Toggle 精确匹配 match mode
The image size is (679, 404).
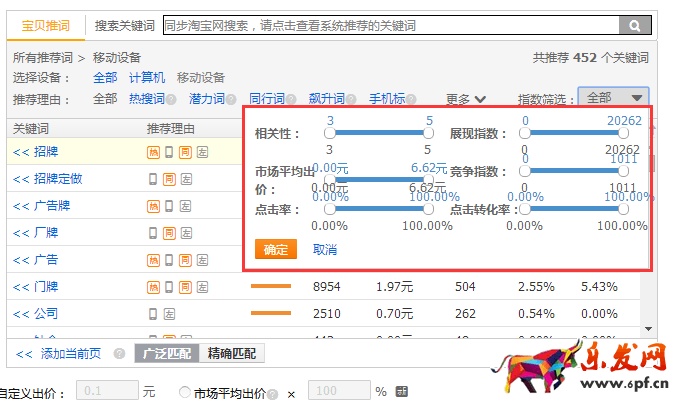(x=231, y=354)
